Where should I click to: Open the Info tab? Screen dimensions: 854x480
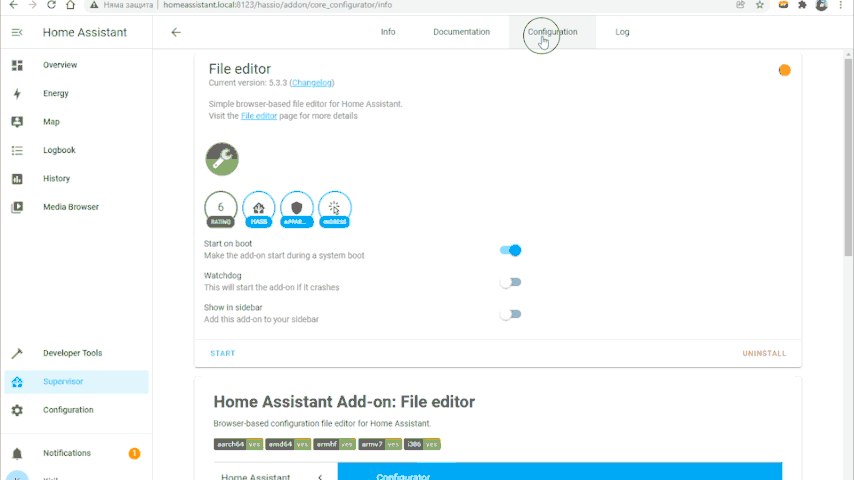388,32
